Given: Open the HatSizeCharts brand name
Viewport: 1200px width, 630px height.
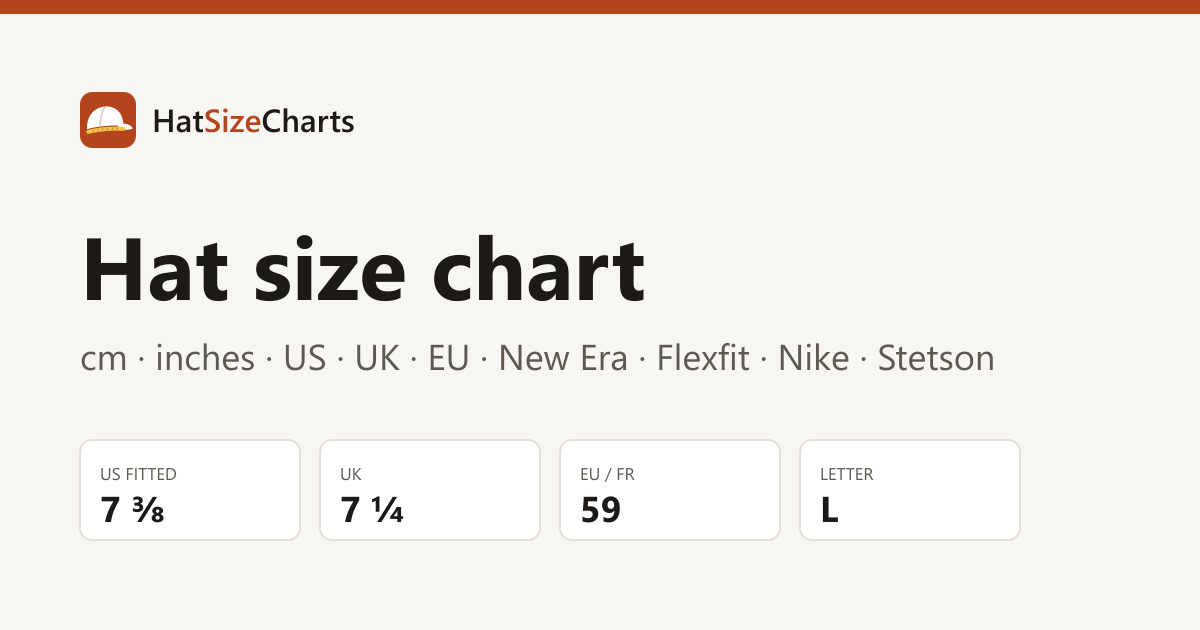Looking at the screenshot, I should coord(253,121).
